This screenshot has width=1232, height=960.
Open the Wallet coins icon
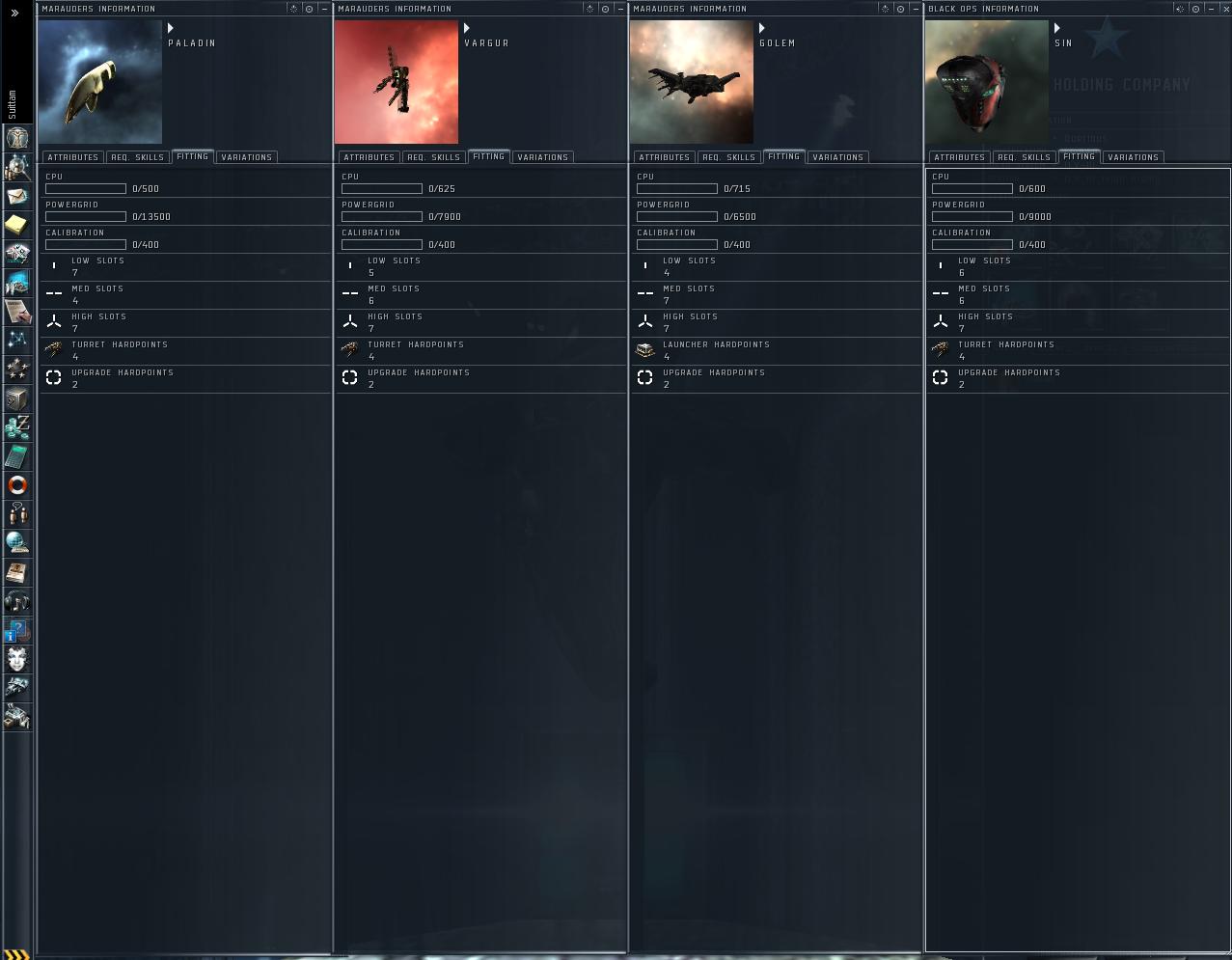[17, 427]
